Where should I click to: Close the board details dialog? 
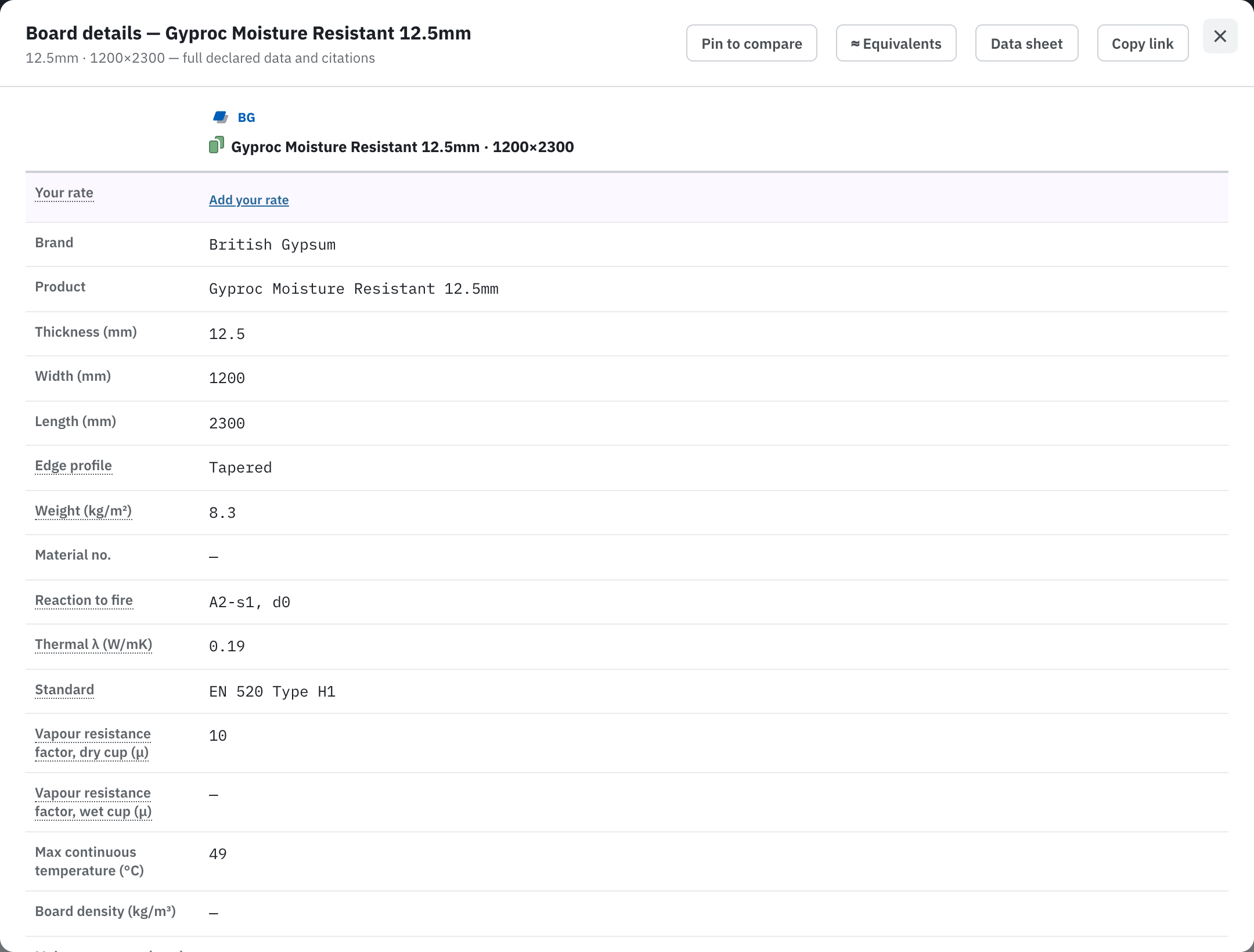coord(1220,37)
